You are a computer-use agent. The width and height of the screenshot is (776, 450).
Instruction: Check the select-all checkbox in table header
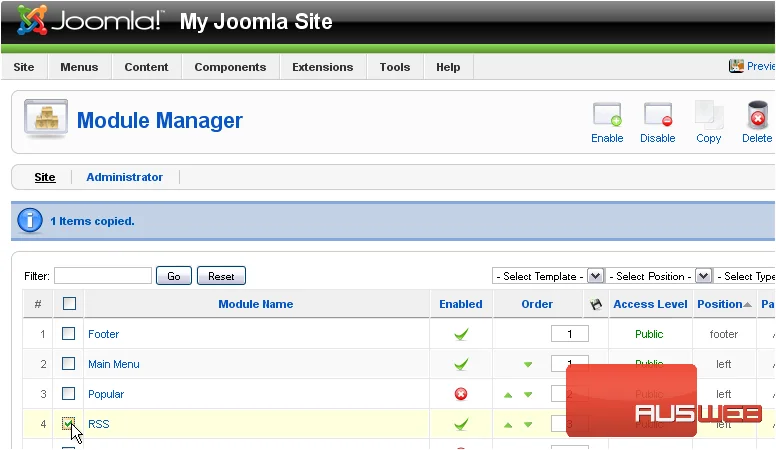[69, 303]
